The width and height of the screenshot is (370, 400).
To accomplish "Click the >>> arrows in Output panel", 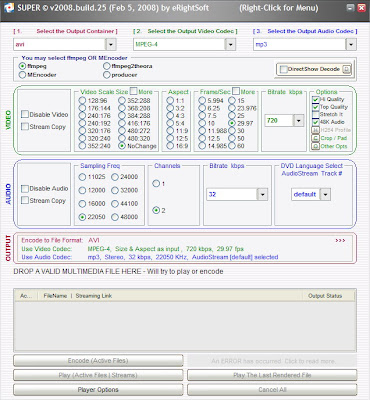I will tap(340, 240).
